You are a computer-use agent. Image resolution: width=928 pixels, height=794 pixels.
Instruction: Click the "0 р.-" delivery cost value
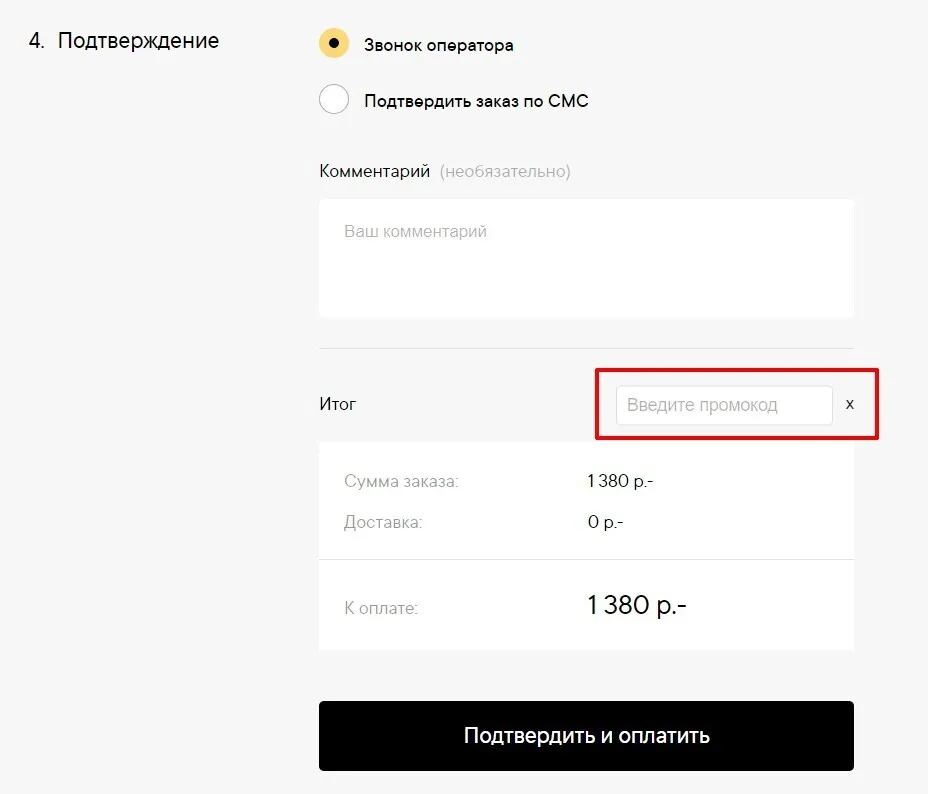click(605, 522)
